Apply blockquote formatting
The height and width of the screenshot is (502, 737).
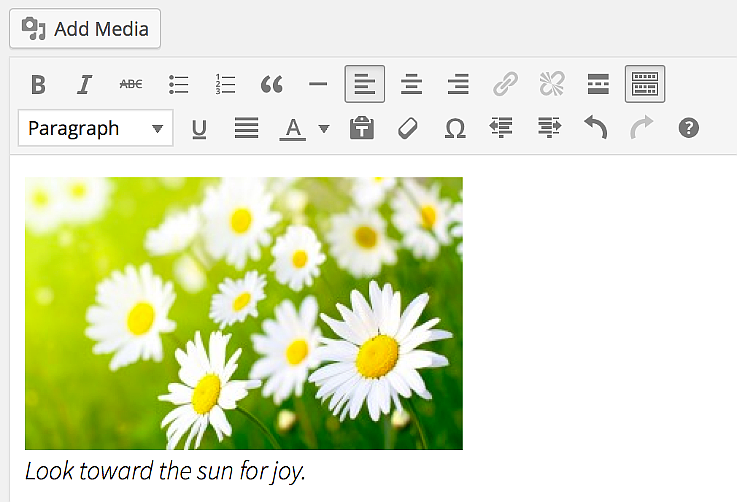coord(271,85)
